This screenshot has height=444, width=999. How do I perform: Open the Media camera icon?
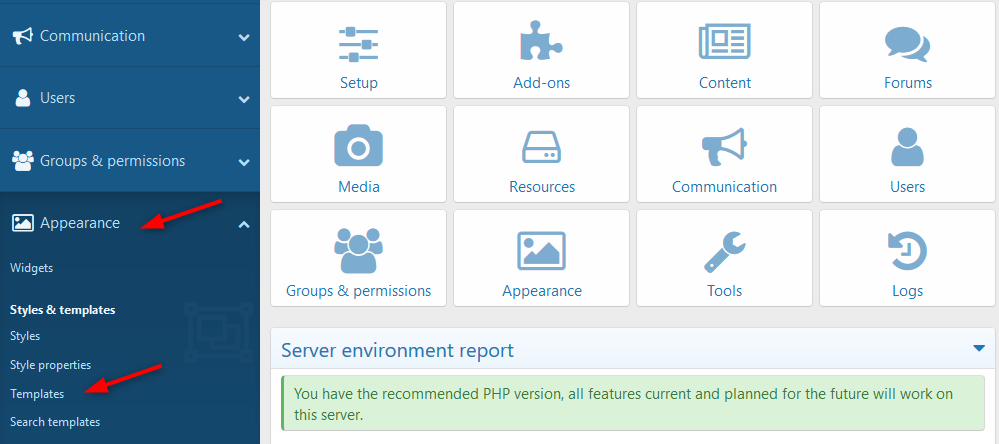pos(358,147)
